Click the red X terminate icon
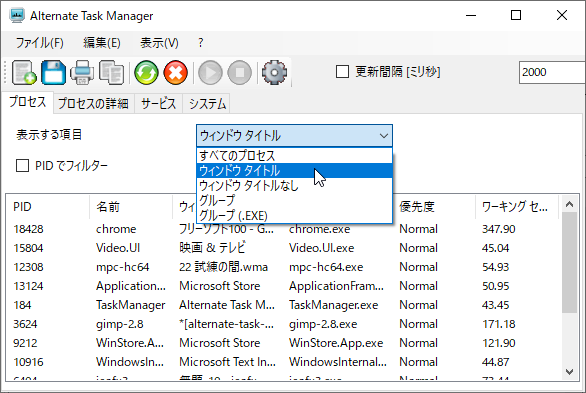Screen dimensions: 586x393 click(x=176, y=72)
